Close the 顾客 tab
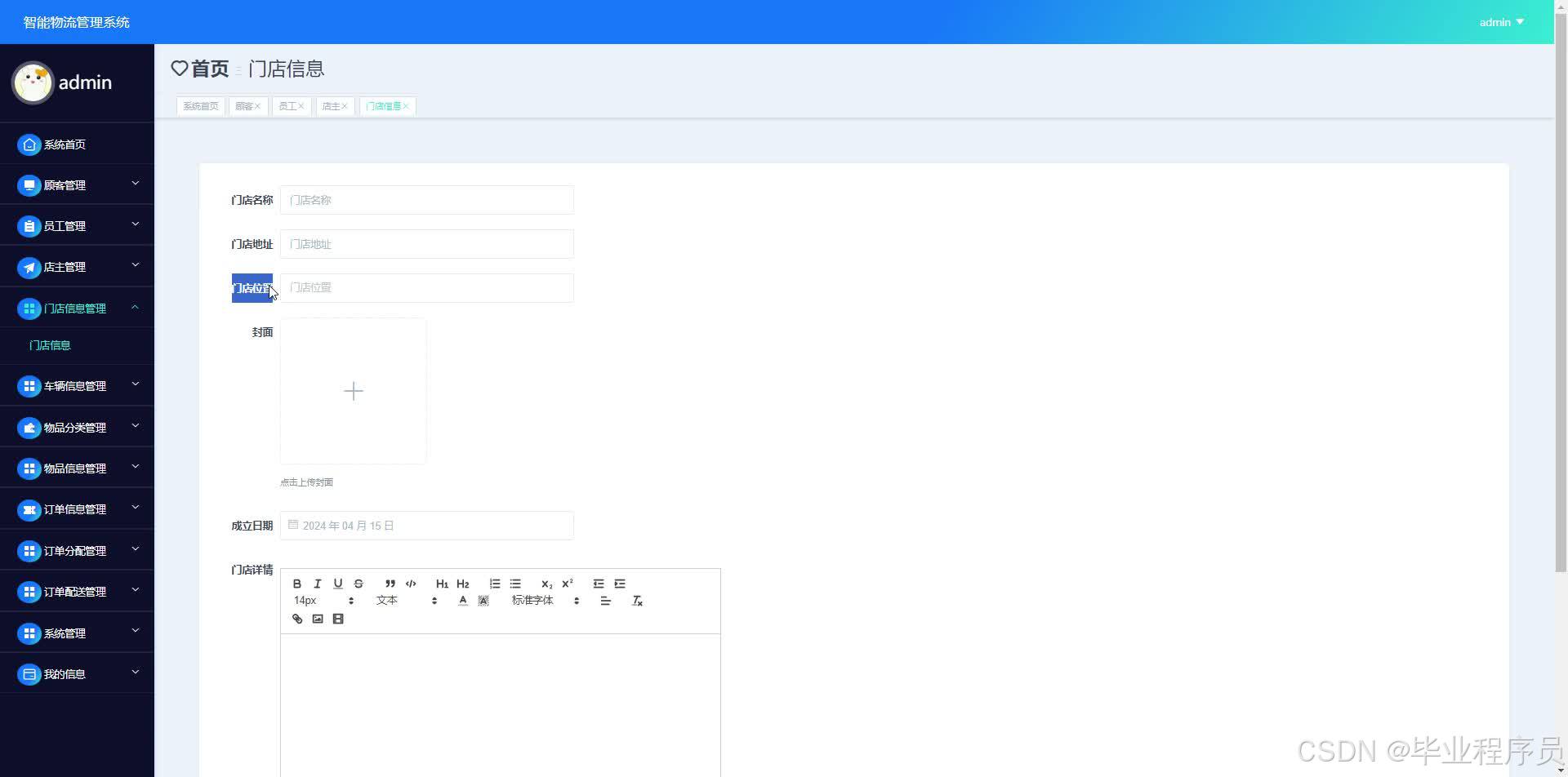The height and width of the screenshot is (777, 1568). [x=257, y=106]
